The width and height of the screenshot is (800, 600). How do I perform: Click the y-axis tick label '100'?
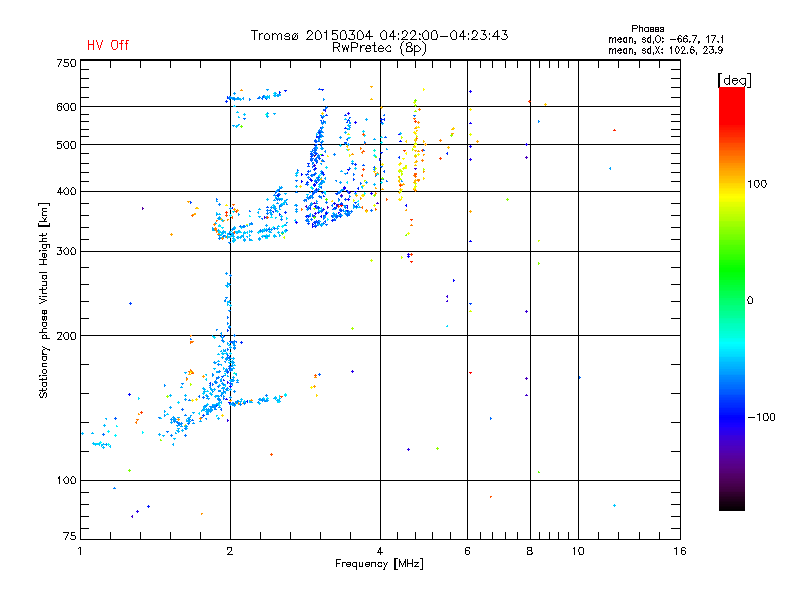point(66,481)
